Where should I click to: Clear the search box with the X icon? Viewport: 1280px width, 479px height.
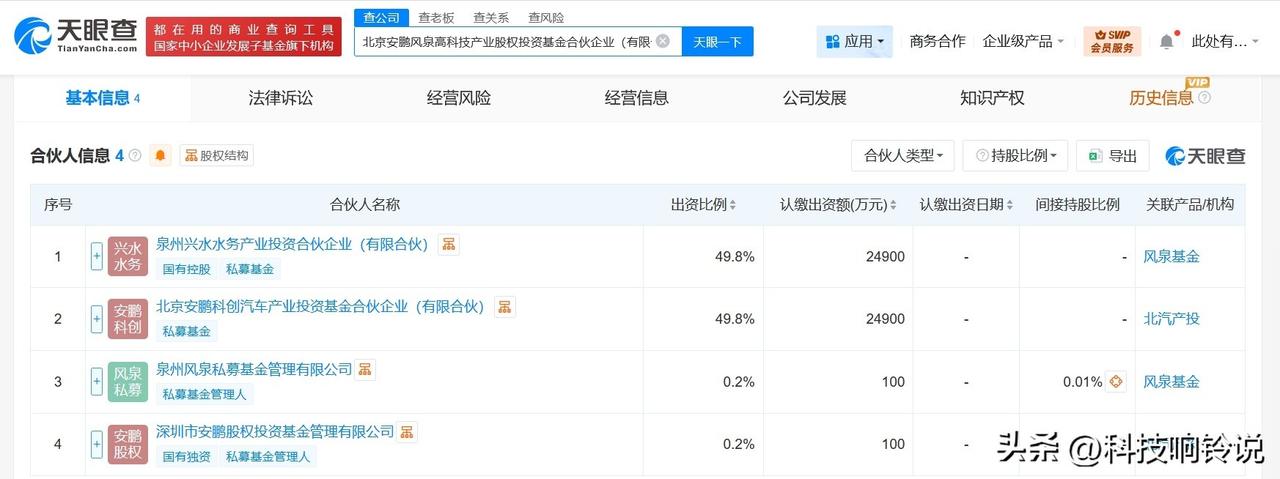point(663,41)
